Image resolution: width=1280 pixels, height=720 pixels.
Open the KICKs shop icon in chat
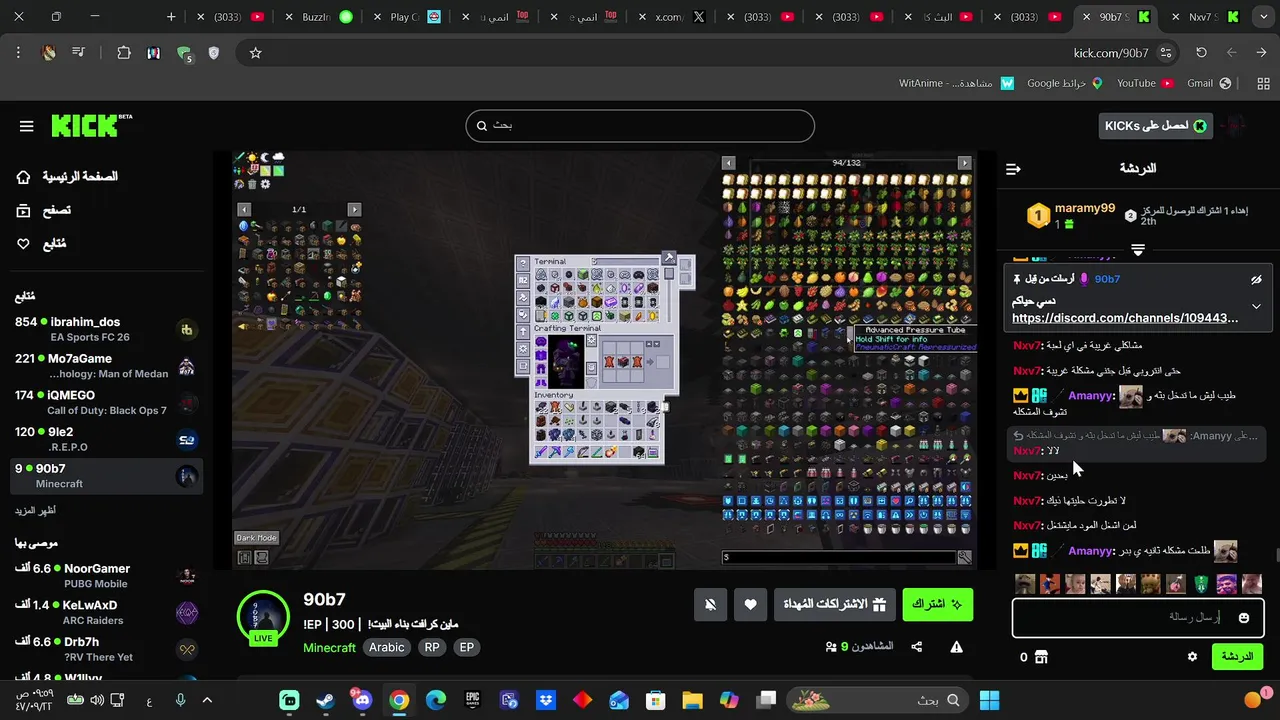(1041, 657)
